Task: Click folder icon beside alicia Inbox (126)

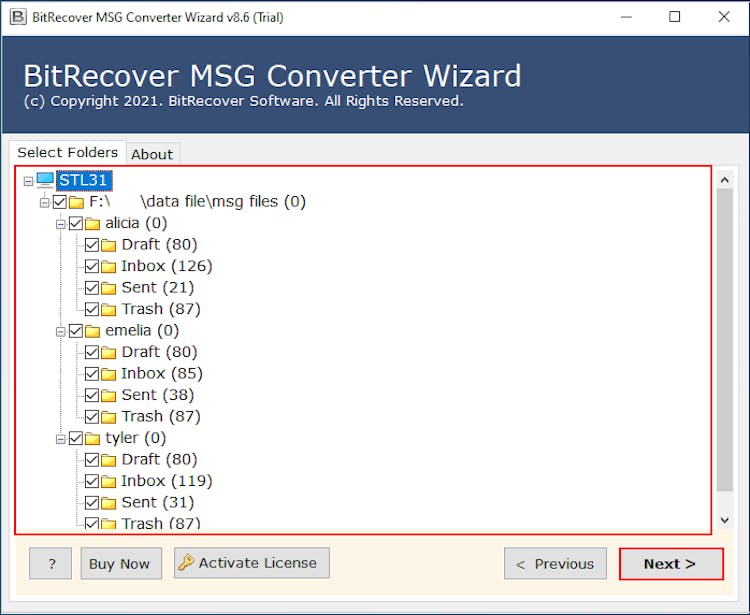Action: pos(109,266)
